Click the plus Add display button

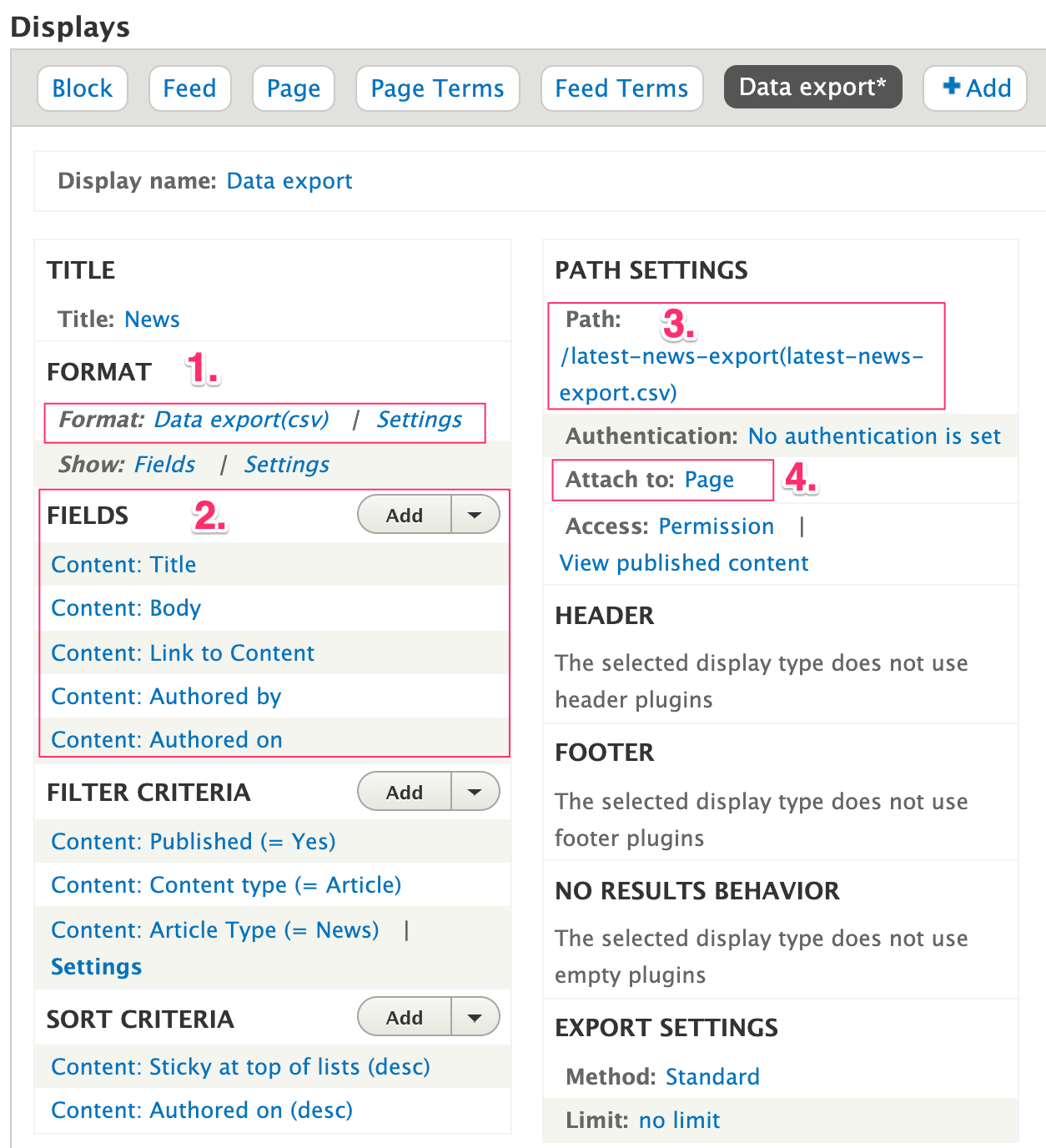coord(975,88)
